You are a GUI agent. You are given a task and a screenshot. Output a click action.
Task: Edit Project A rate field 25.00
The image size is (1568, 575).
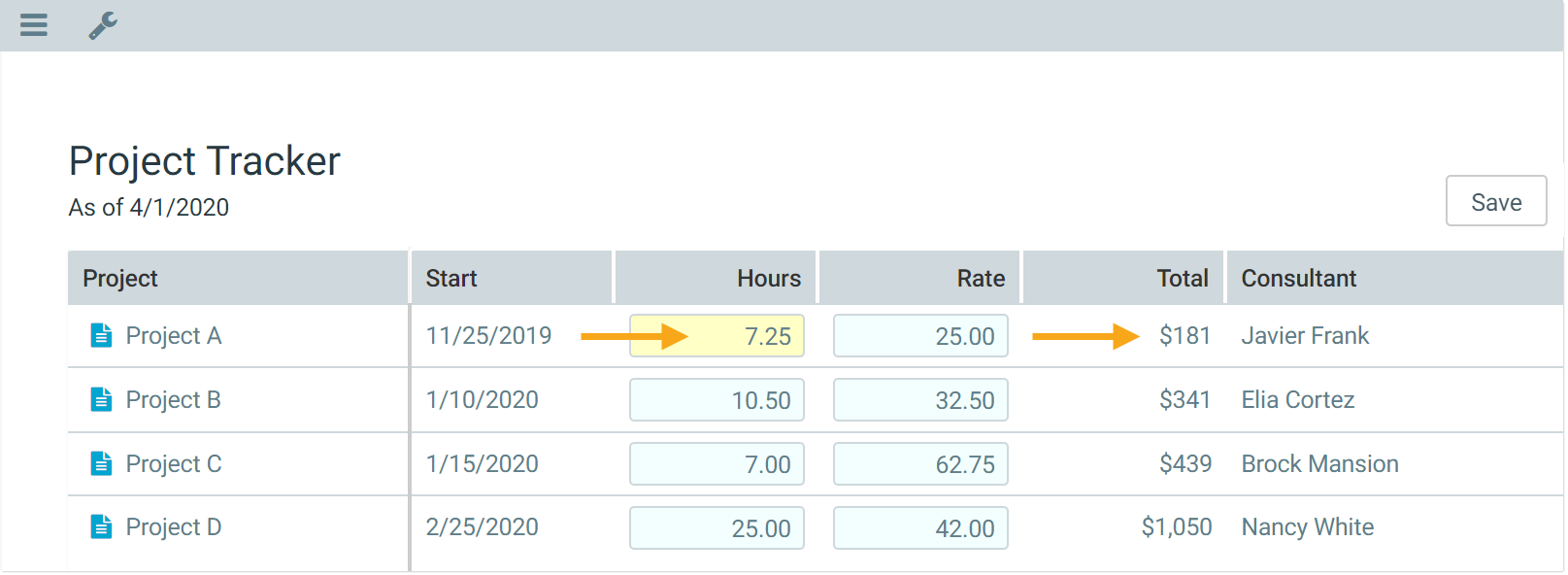pos(920,336)
